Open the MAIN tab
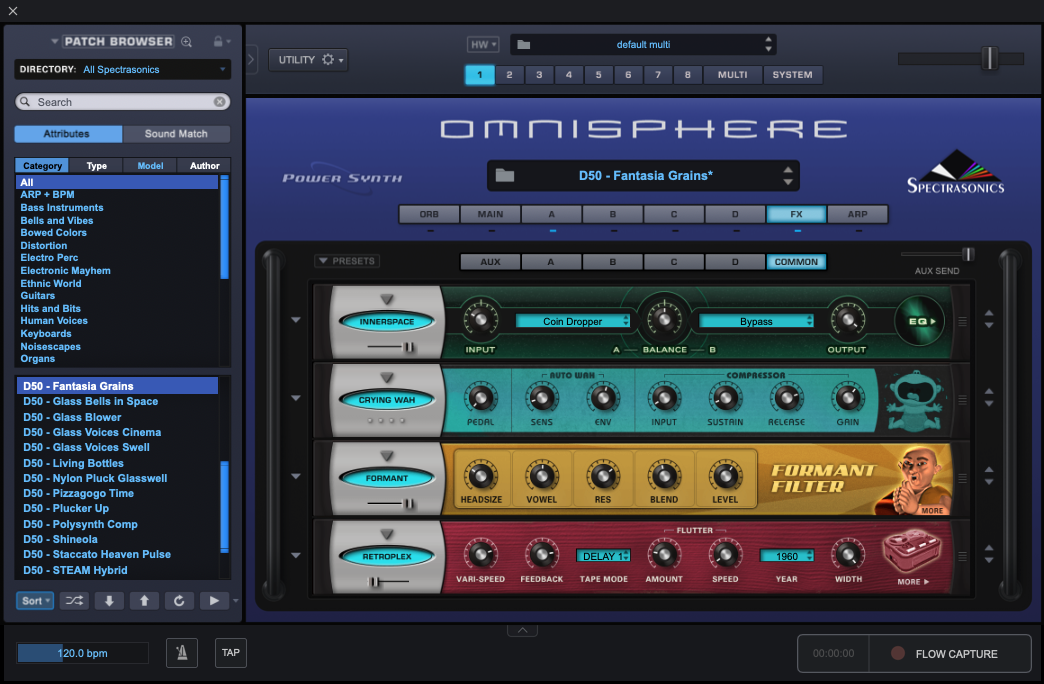The width and height of the screenshot is (1044, 684). point(490,214)
